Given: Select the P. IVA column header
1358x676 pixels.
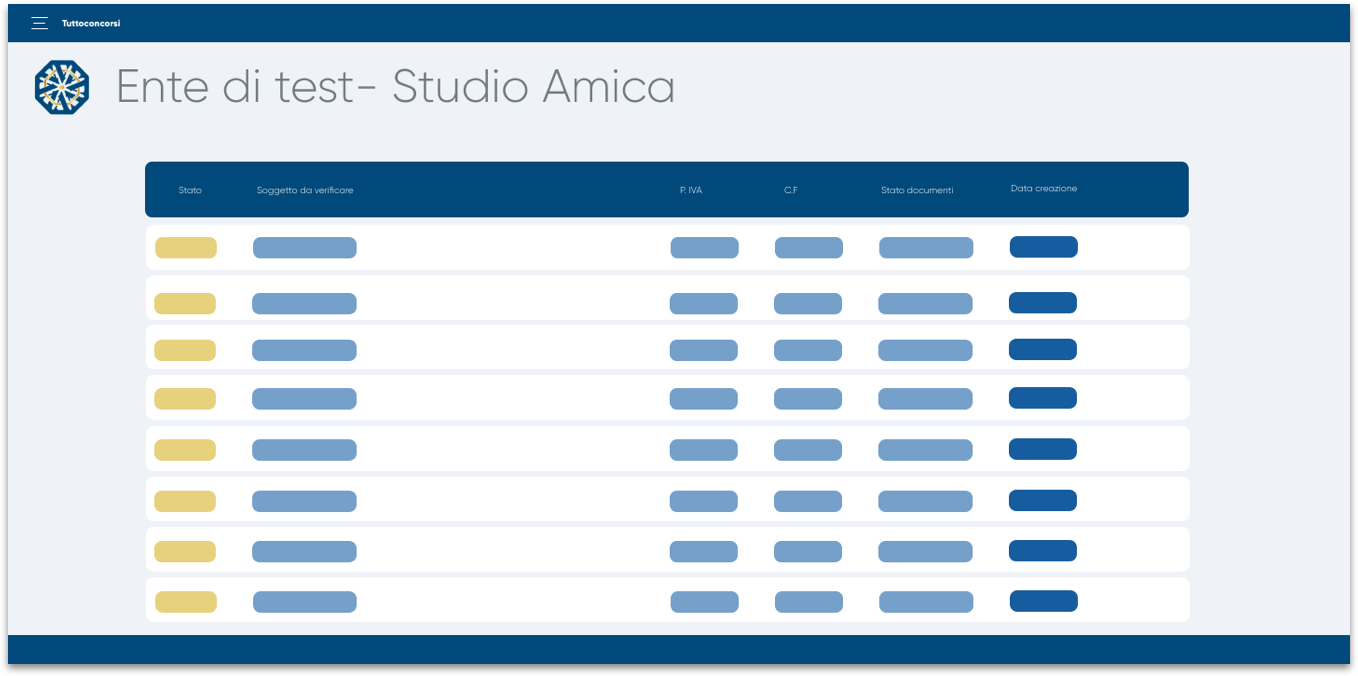Looking at the screenshot, I should [x=691, y=190].
